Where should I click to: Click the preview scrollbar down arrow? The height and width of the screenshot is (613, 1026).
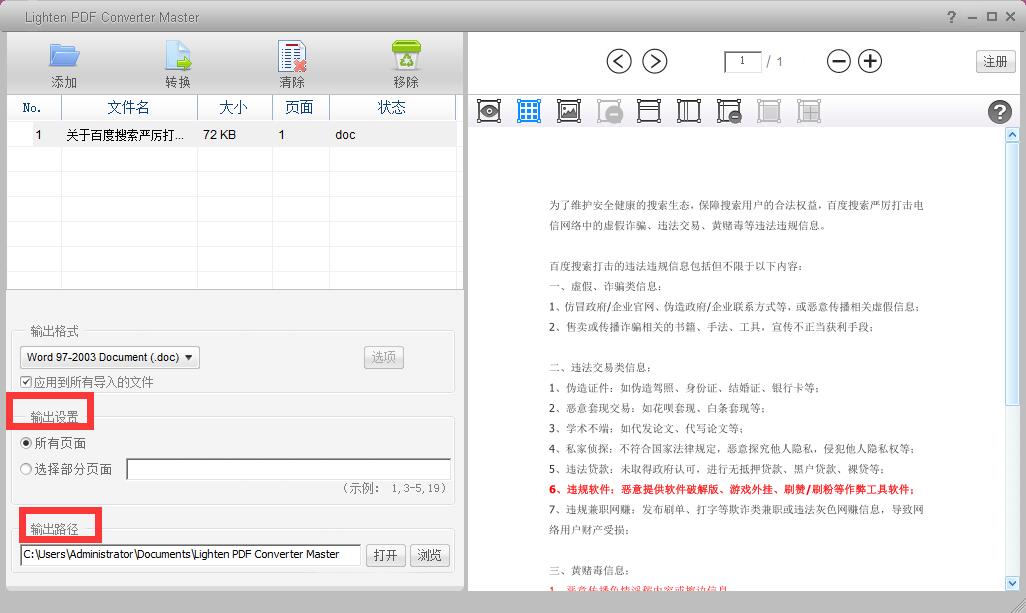point(1012,583)
